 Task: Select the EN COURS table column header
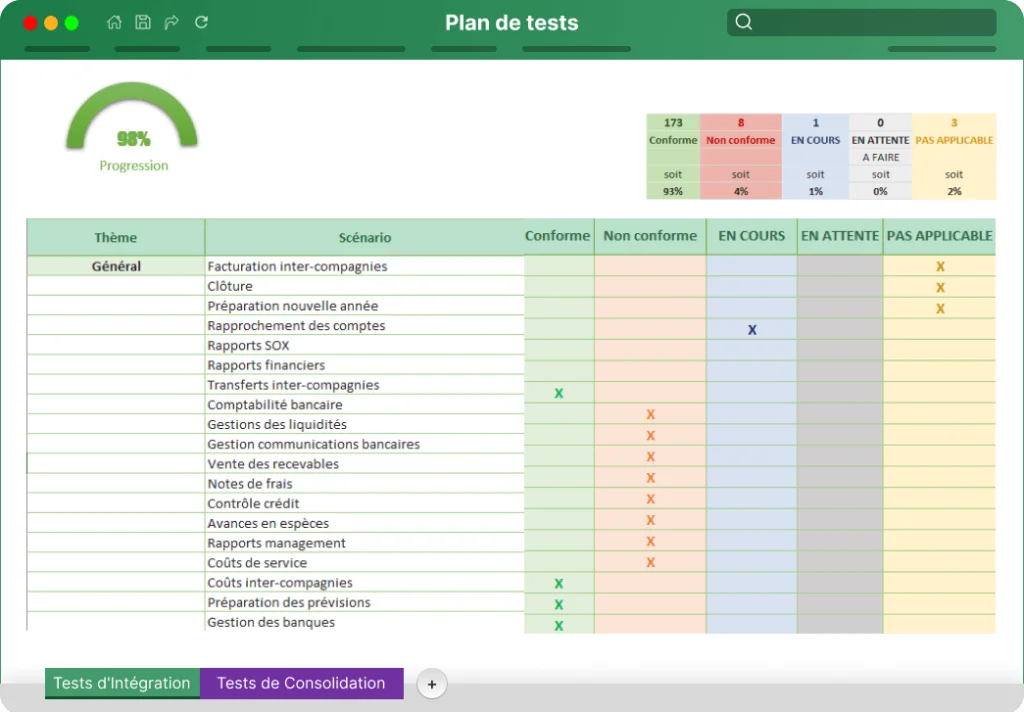(752, 236)
